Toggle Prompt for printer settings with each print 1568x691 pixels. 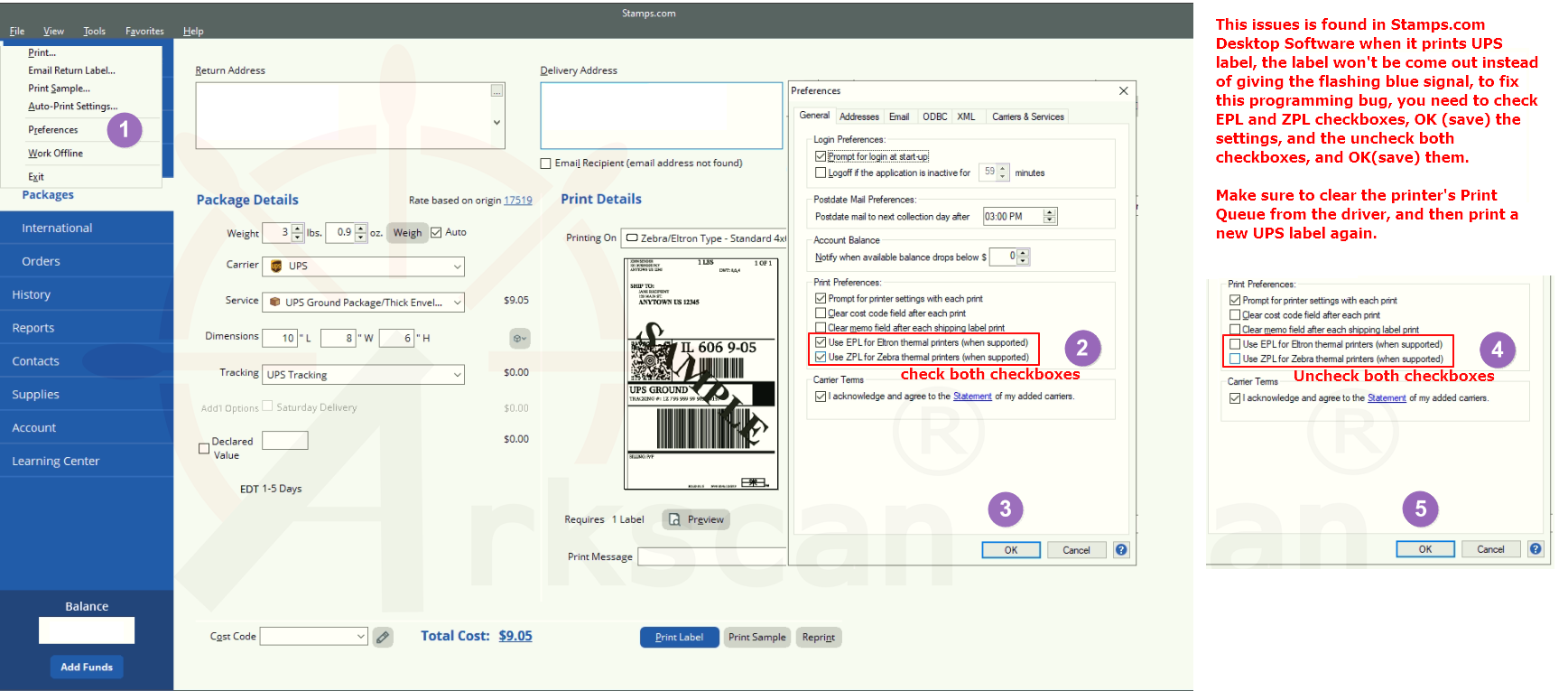[821, 298]
